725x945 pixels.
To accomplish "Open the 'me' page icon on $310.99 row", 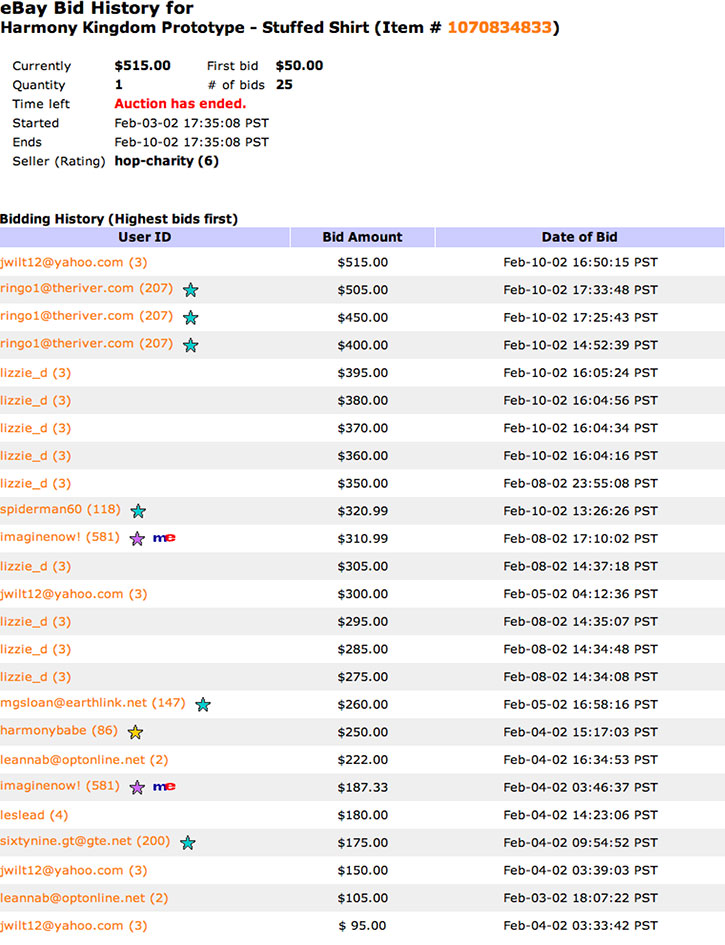I will point(164,538).
